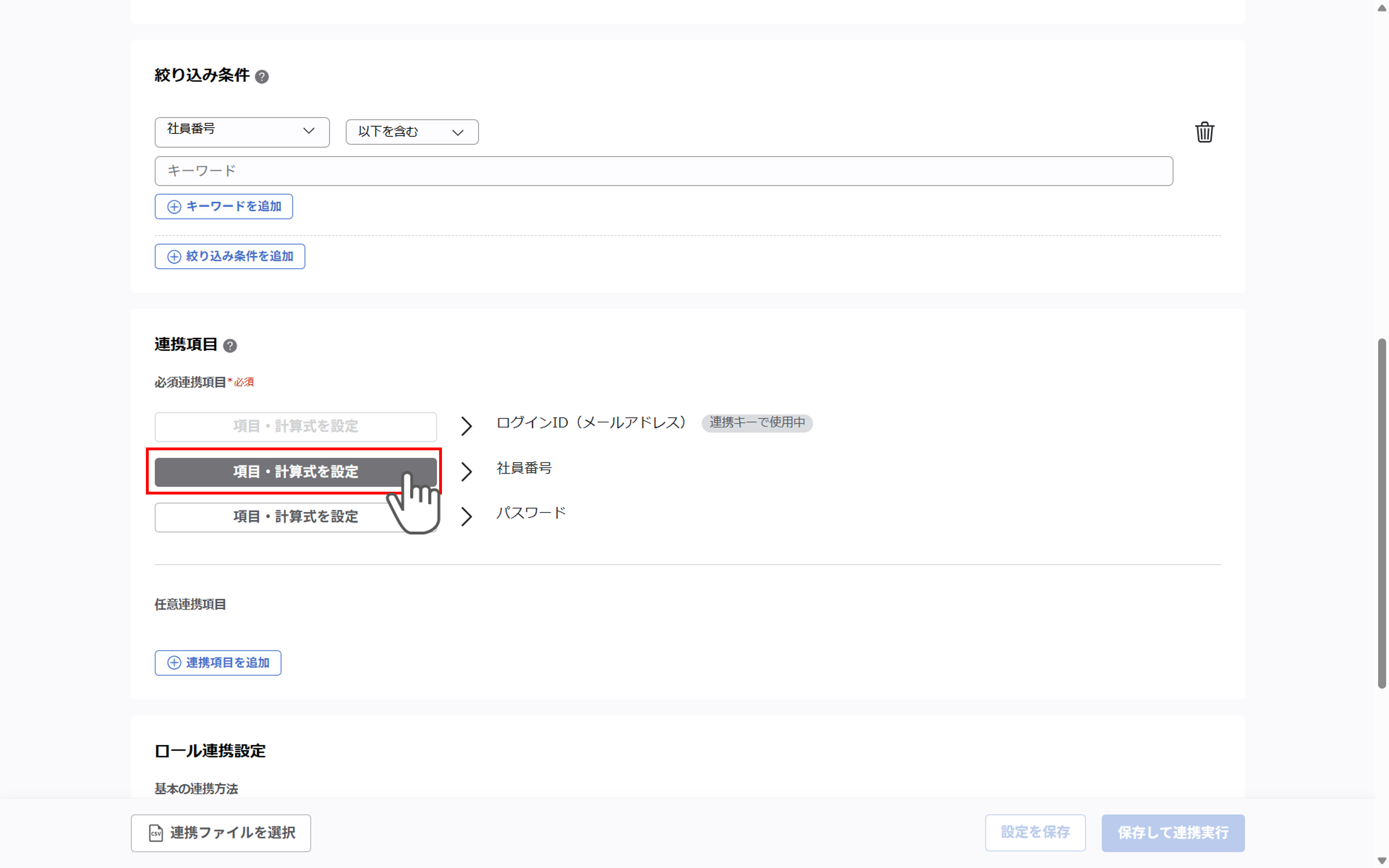The height and width of the screenshot is (868, 1389).
Task: Open the 社員番号 filter field dropdown
Action: click(242, 132)
